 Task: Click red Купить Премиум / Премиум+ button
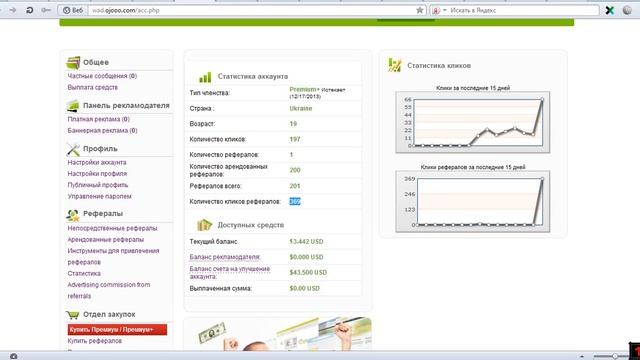(117, 329)
